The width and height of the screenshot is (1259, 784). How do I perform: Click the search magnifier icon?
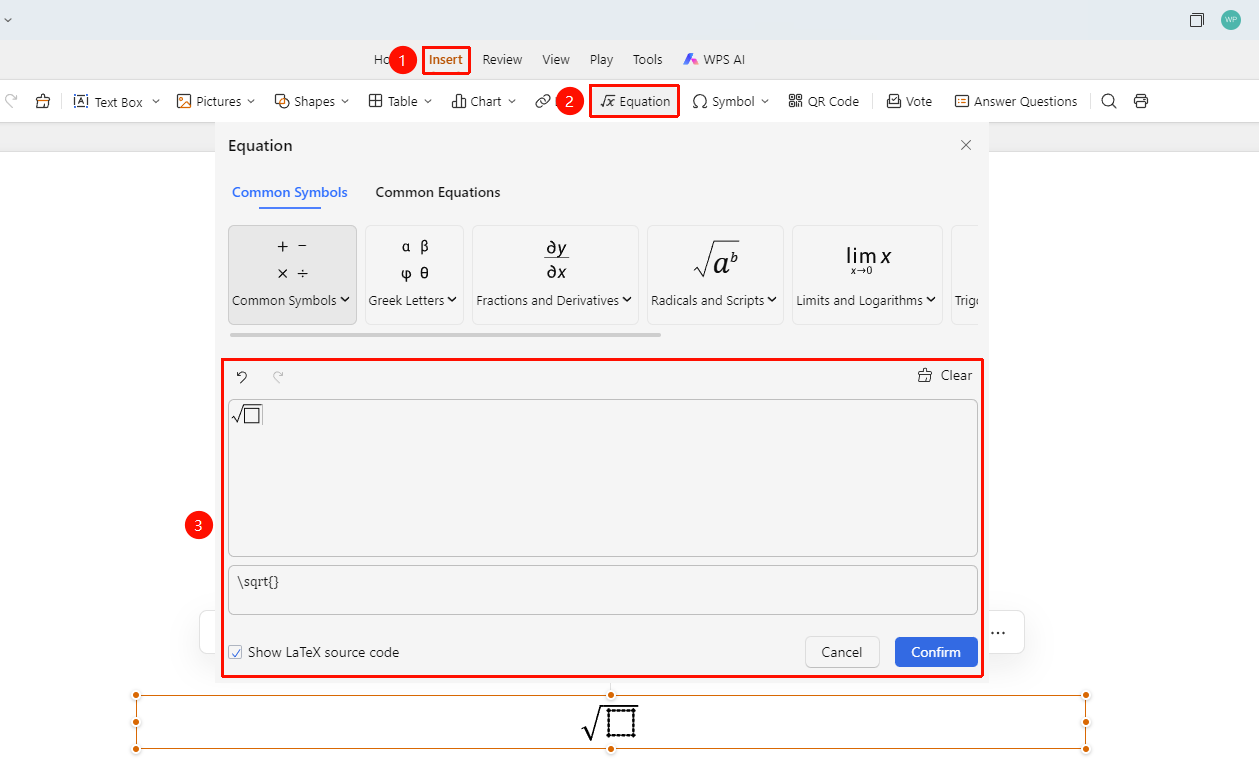point(1109,101)
